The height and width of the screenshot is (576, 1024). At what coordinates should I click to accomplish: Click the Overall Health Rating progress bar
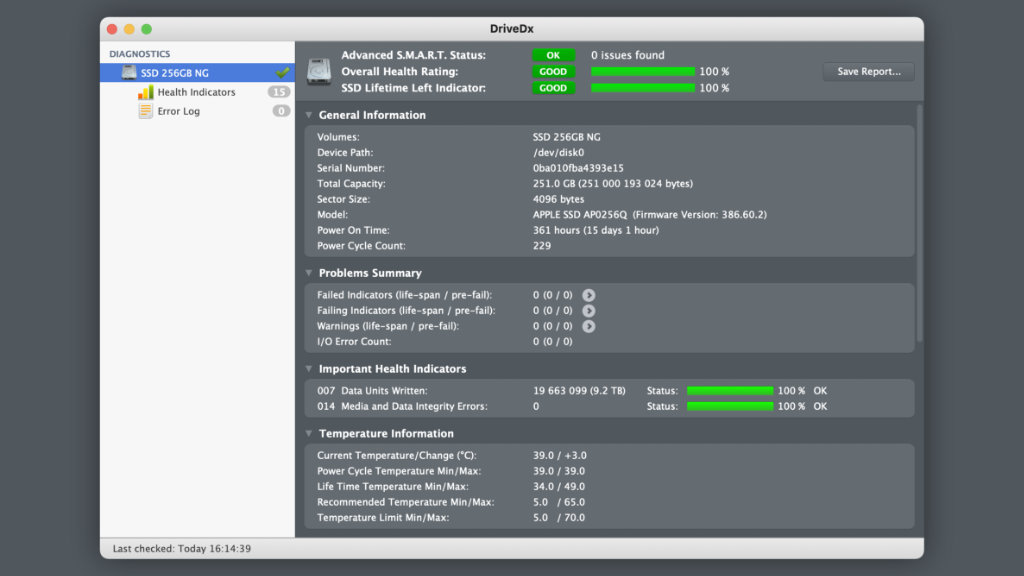click(642, 72)
